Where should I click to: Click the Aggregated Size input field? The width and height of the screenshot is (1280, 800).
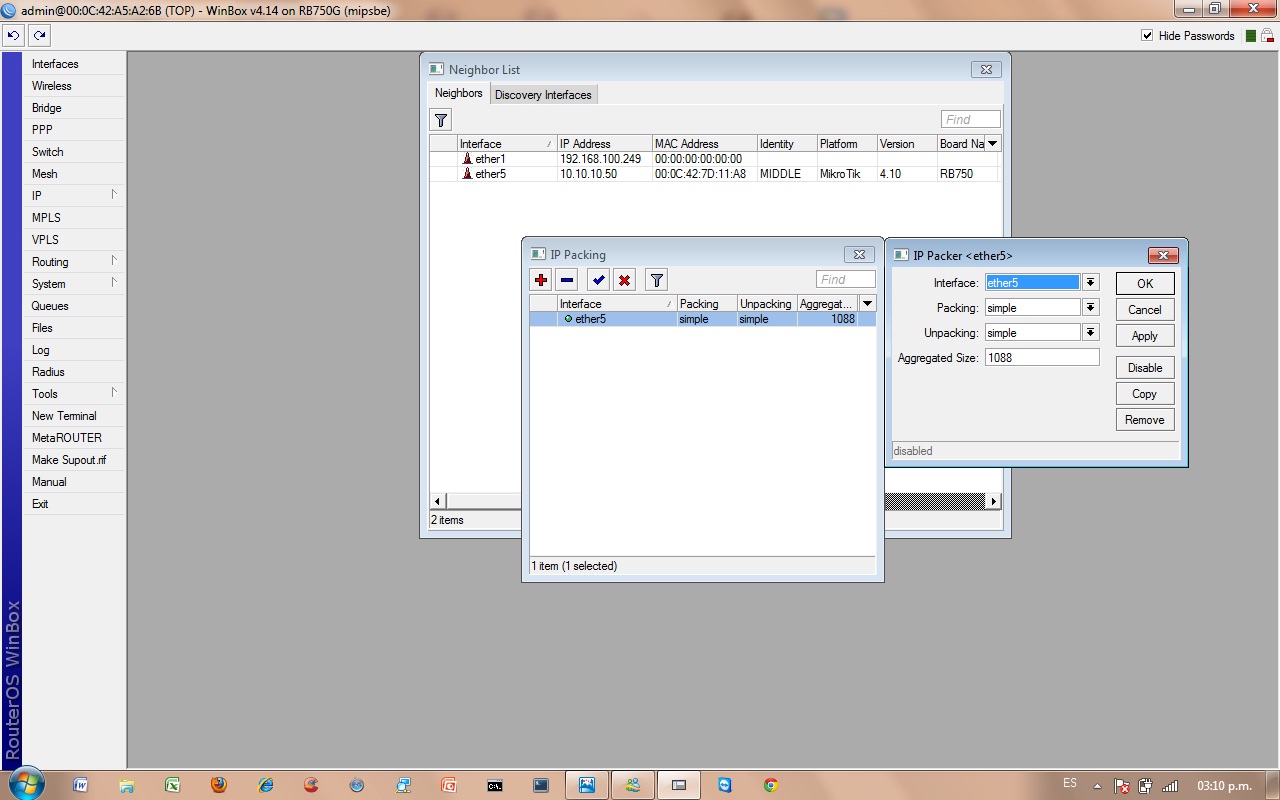(1041, 358)
